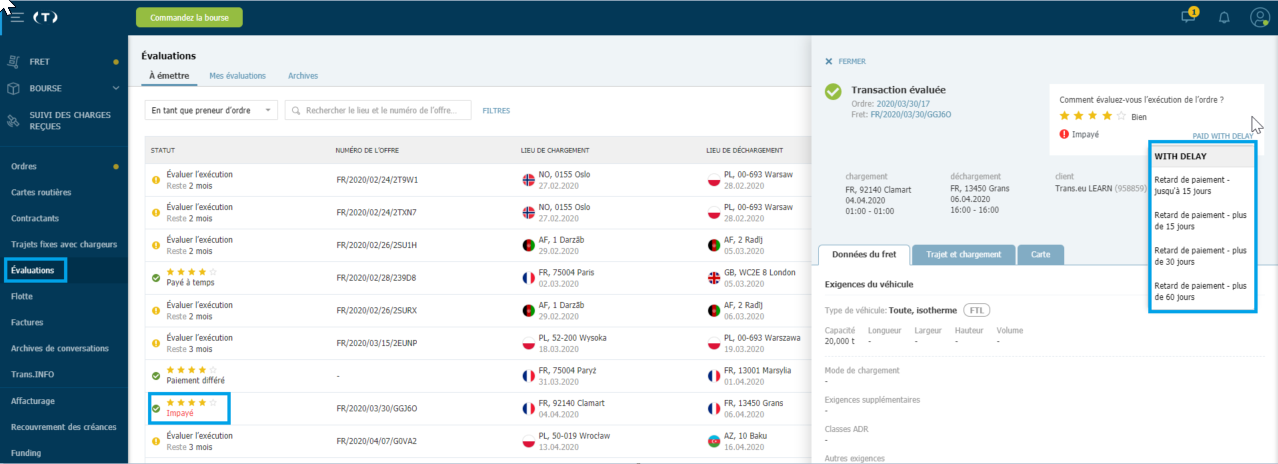Switch to the Archives tab
Viewport: 1278px width, 464px height.
[303, 76]
